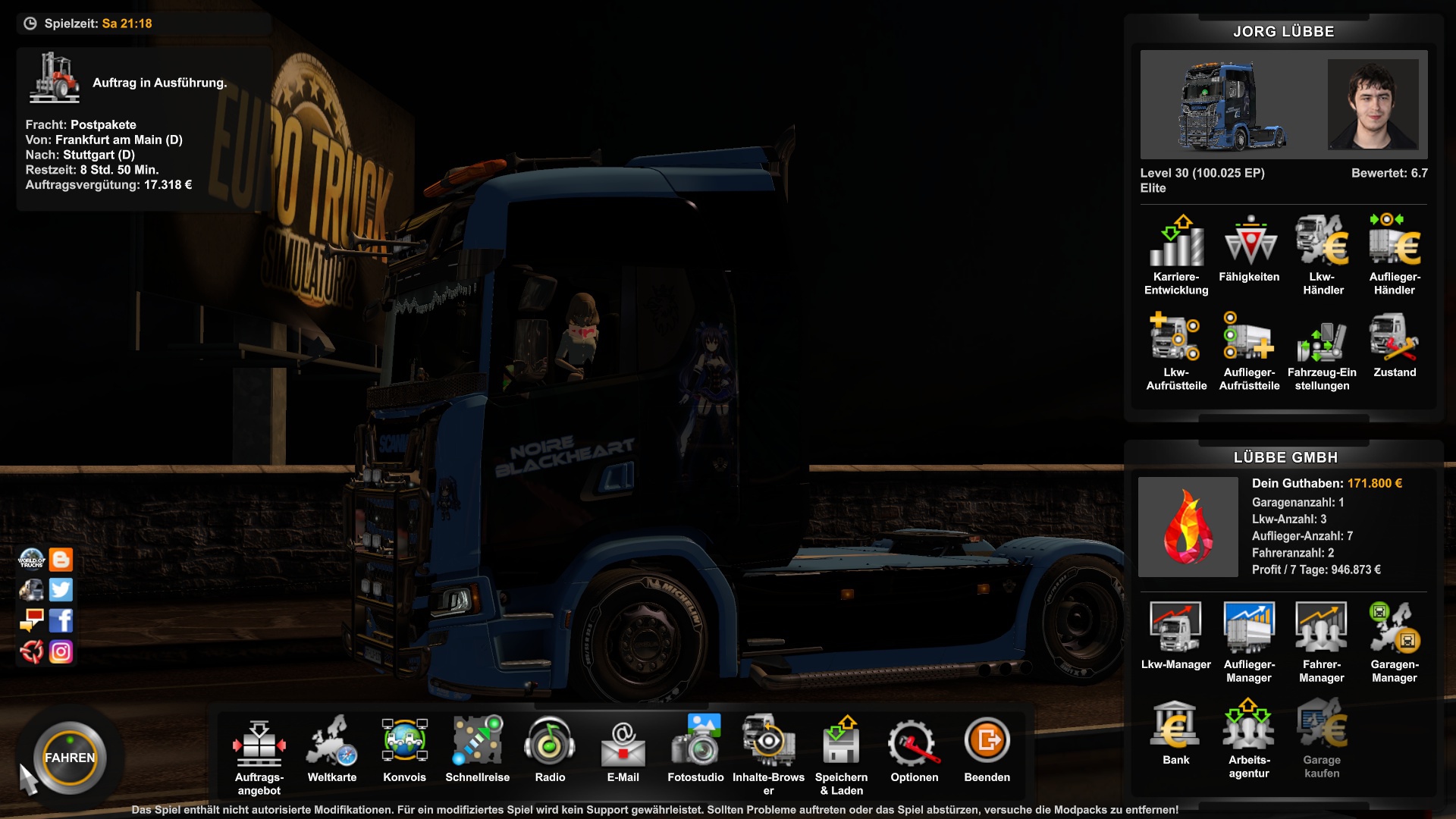The image size is (1456, 819).
Task: Visit the Lkw-Händler truck dealer
Action: [x=1323, y=255]
